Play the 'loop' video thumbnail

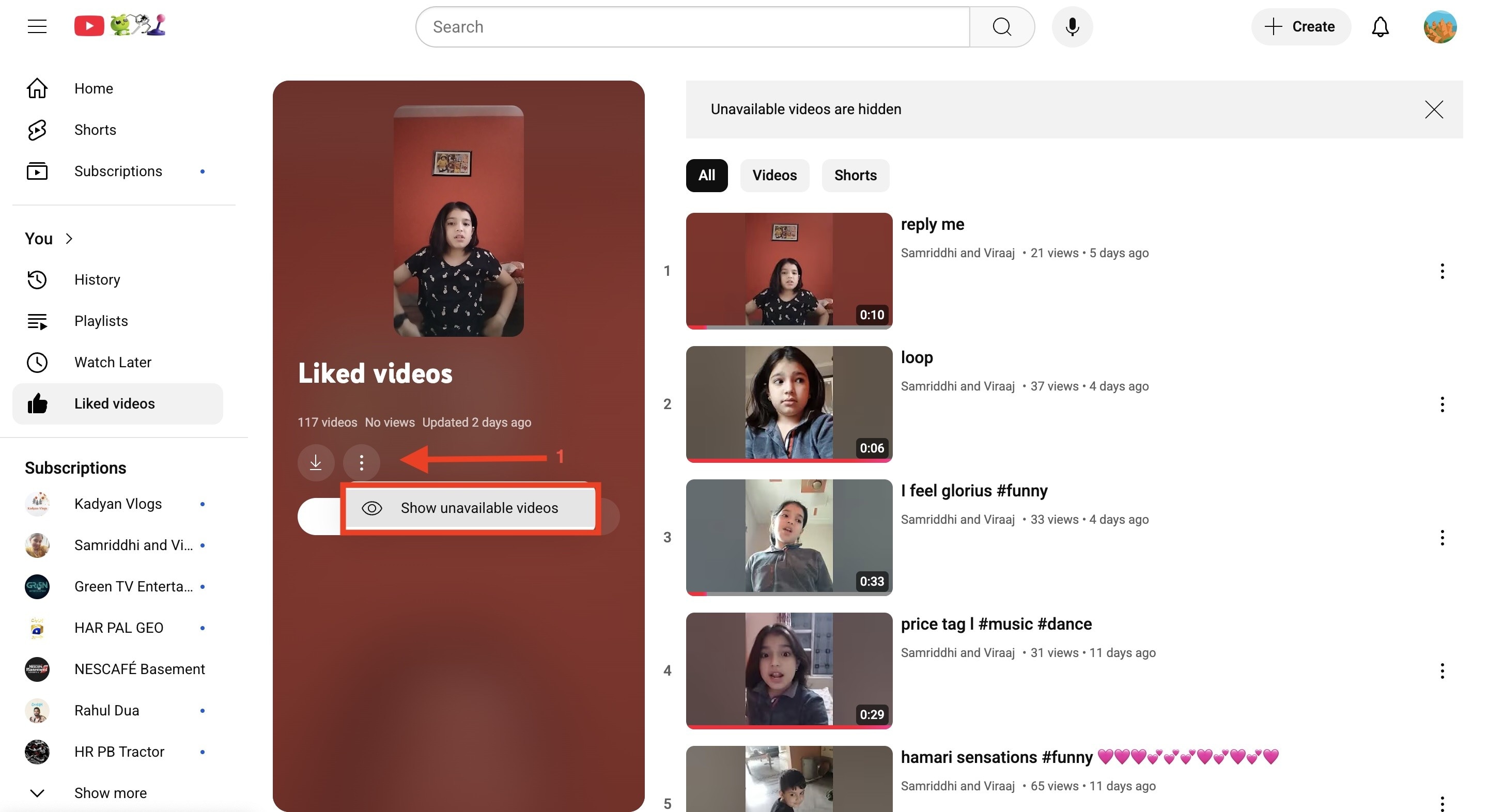pyautogui.click(x=789, y=404)
